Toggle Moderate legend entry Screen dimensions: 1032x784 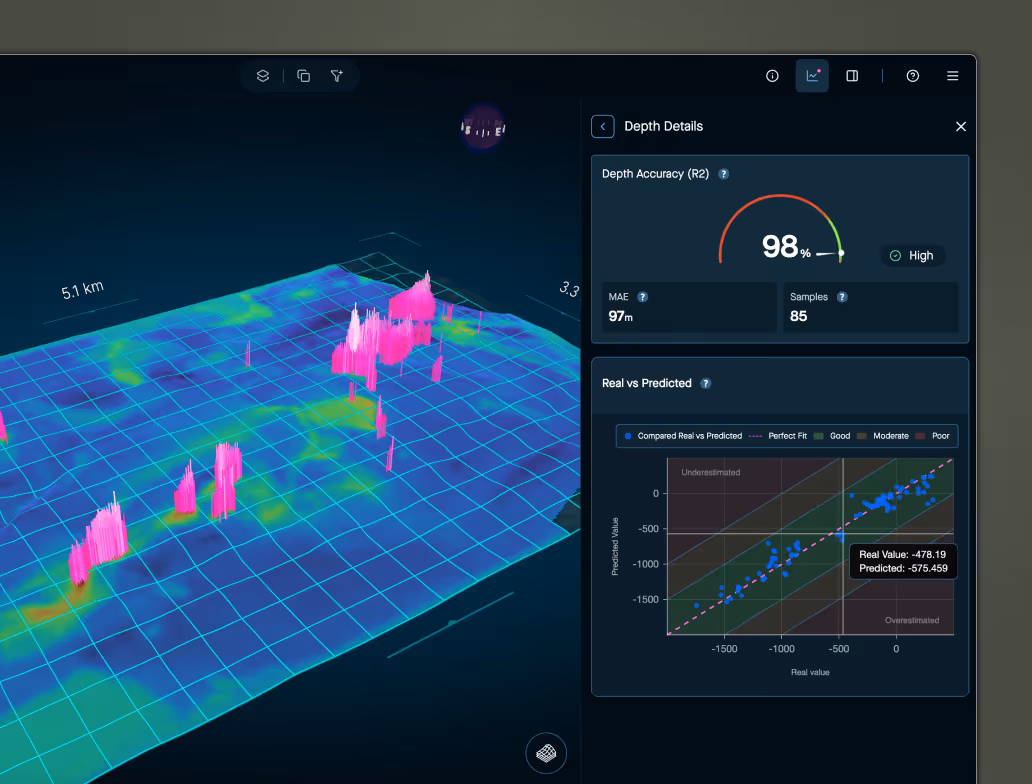tap(883, 436)
